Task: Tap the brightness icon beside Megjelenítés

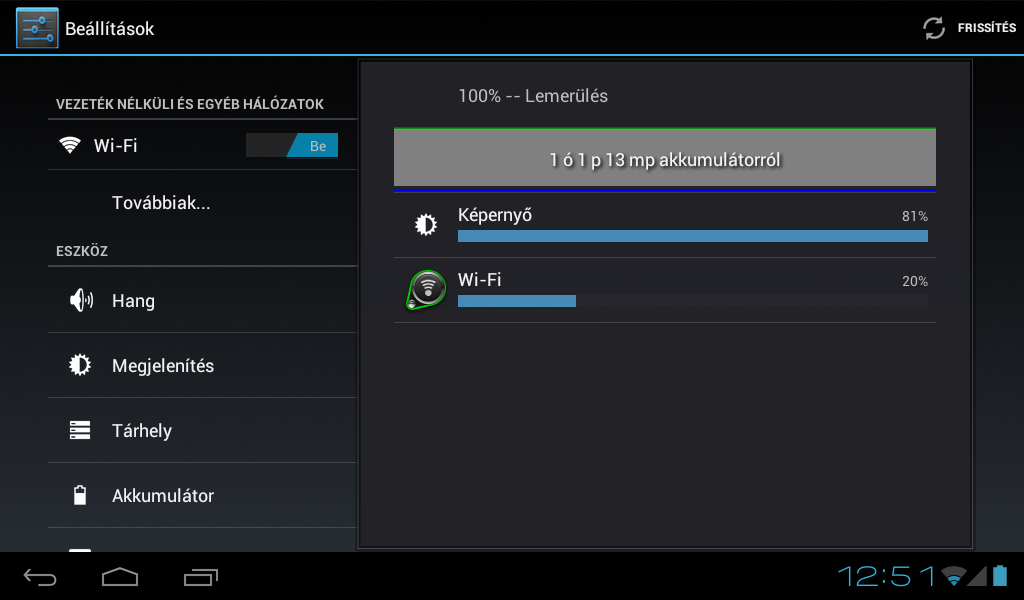Action: coord(80,365)
